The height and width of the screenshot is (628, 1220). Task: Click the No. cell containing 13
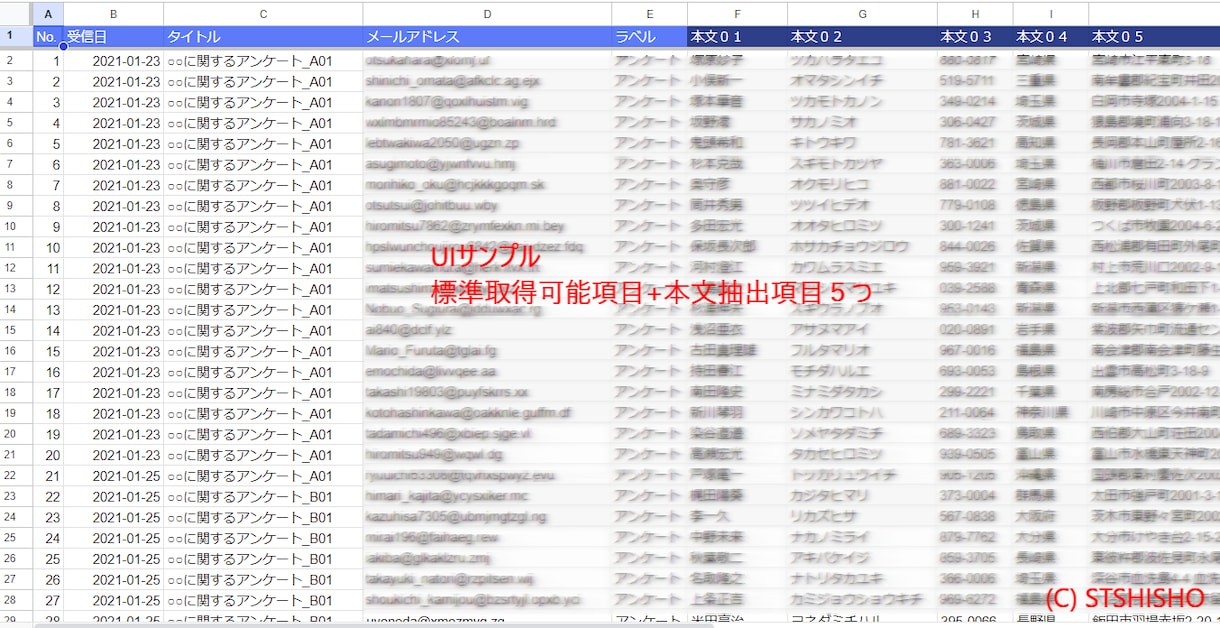pos(47,310)
